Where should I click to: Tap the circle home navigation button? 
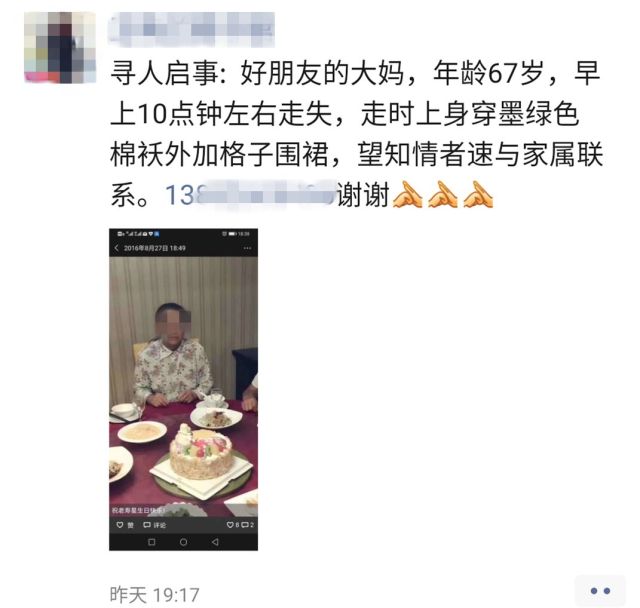point(184,542)
